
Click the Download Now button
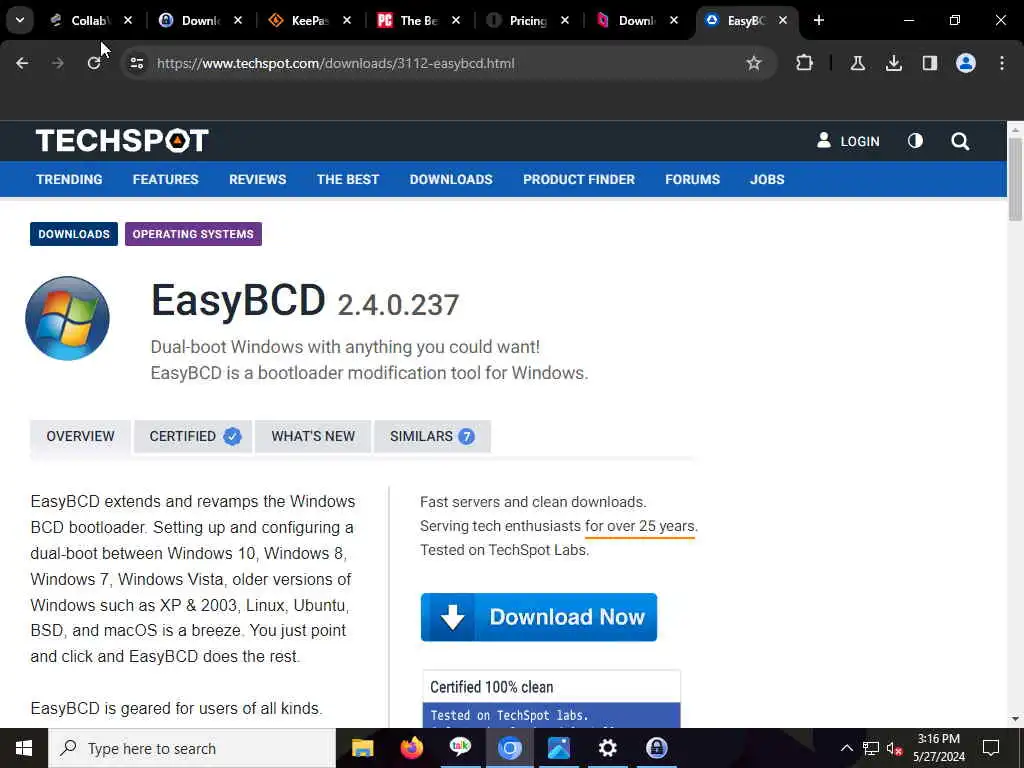point(539,617)
